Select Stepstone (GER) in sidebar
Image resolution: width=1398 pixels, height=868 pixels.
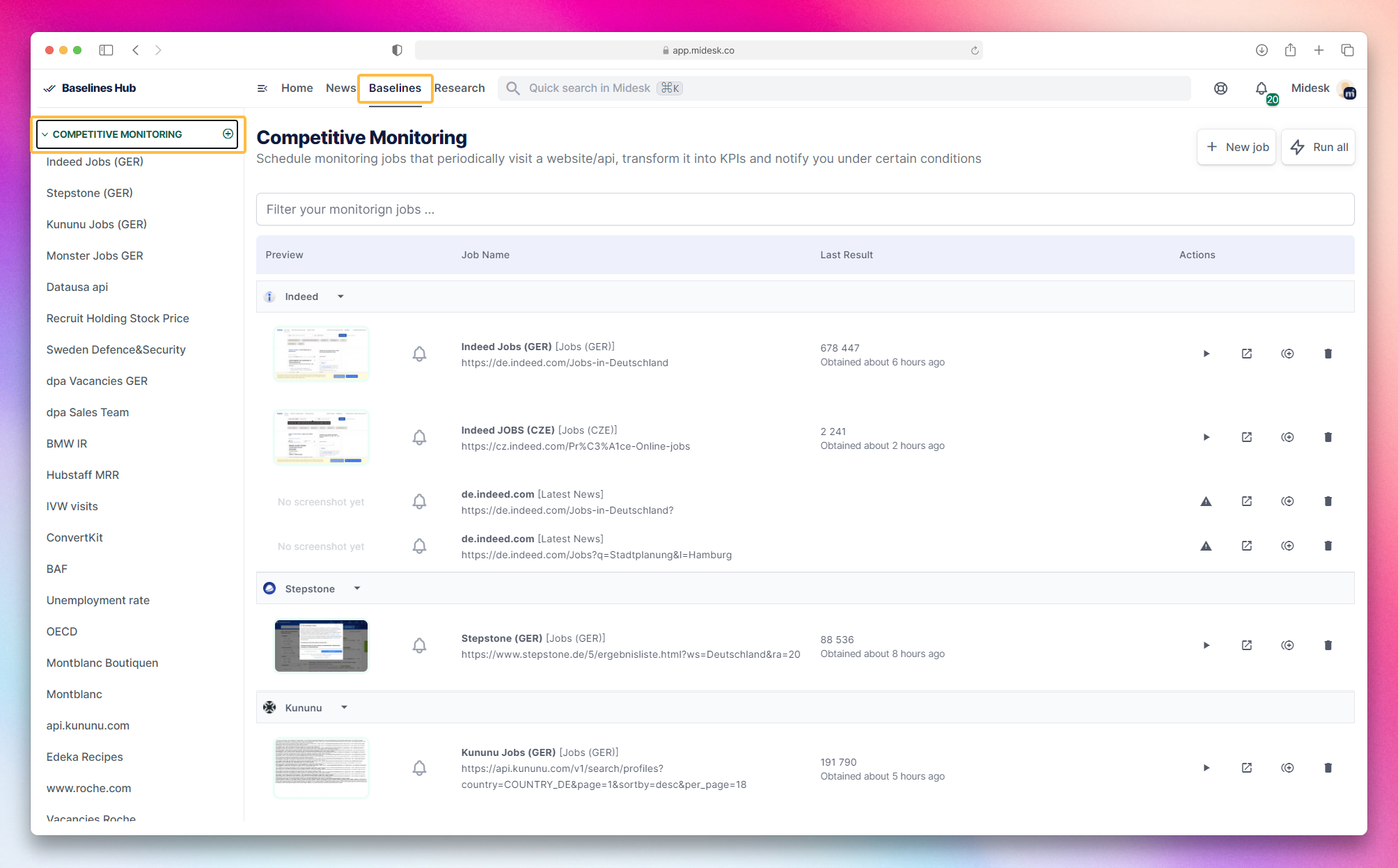click(89, 193)
